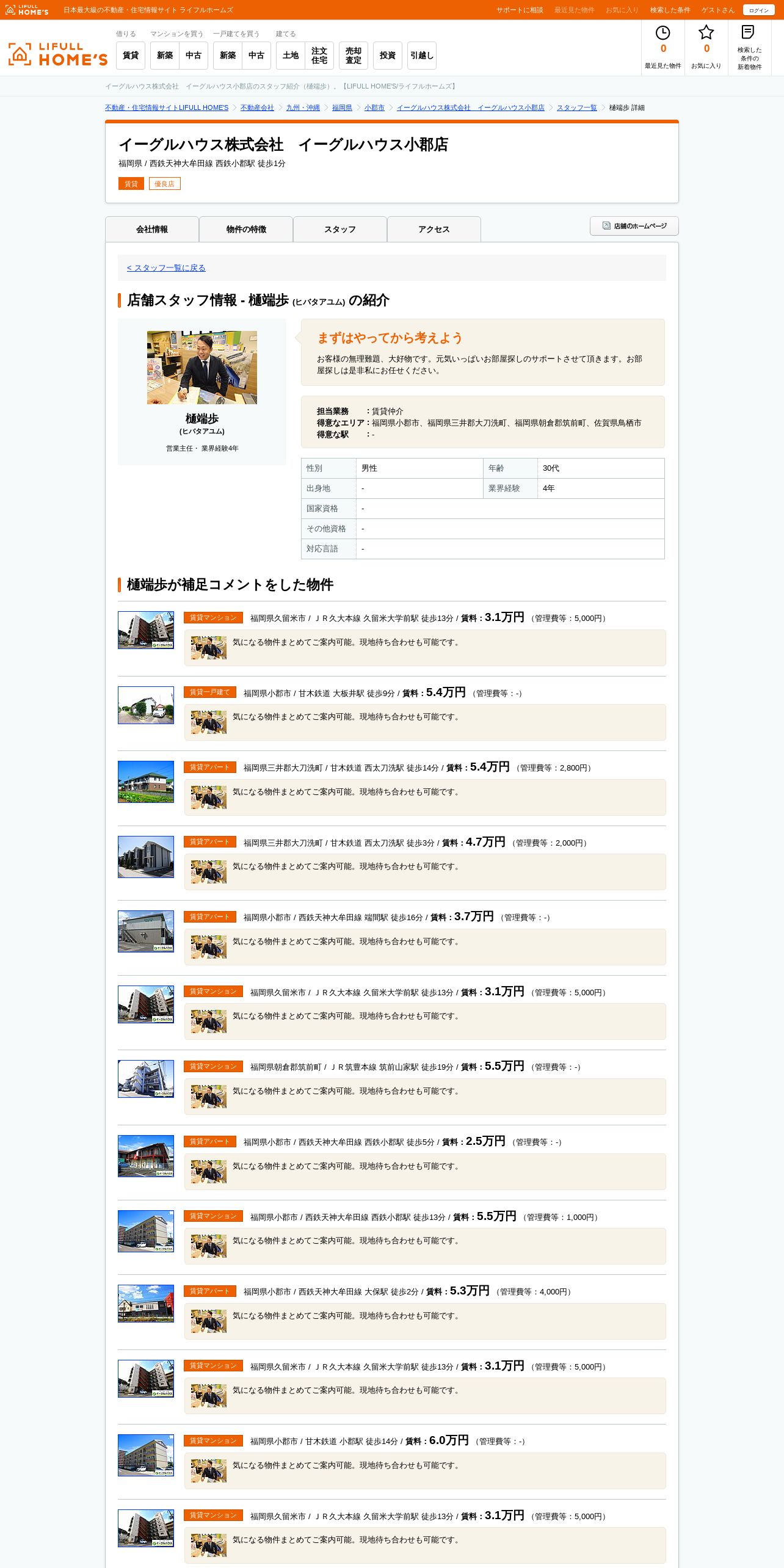Click the 優良店 badge
Screen dimensions: 784x1568
pos(164,184)
